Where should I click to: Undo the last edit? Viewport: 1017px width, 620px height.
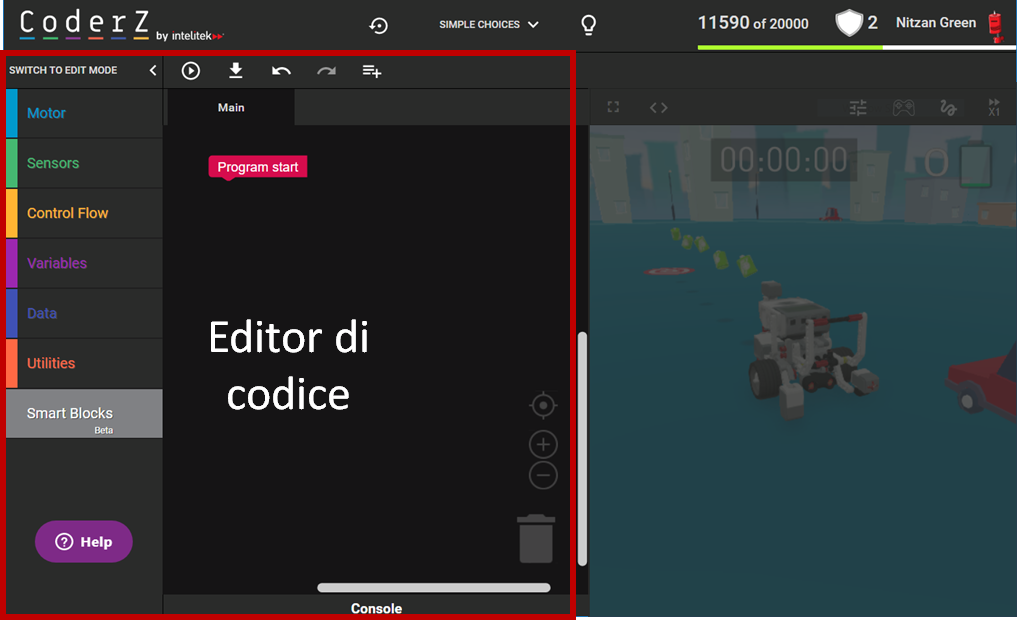281,71
